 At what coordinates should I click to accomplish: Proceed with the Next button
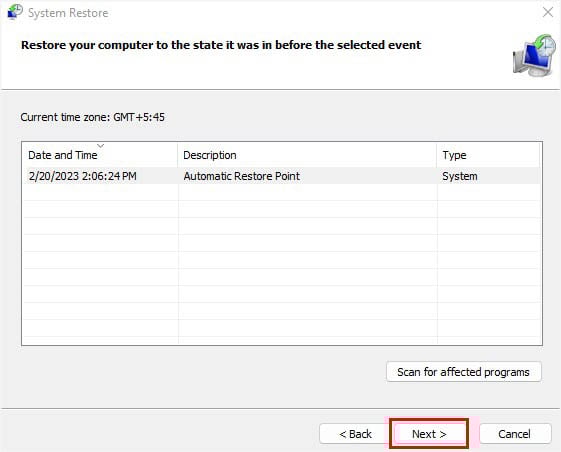(x=429, y=434)
